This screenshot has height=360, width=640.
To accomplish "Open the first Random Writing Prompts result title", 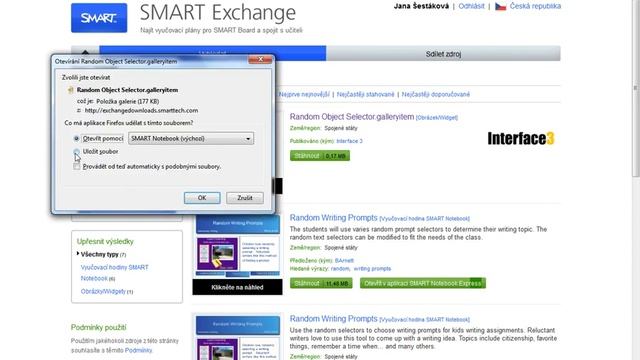I will point(333,218).
